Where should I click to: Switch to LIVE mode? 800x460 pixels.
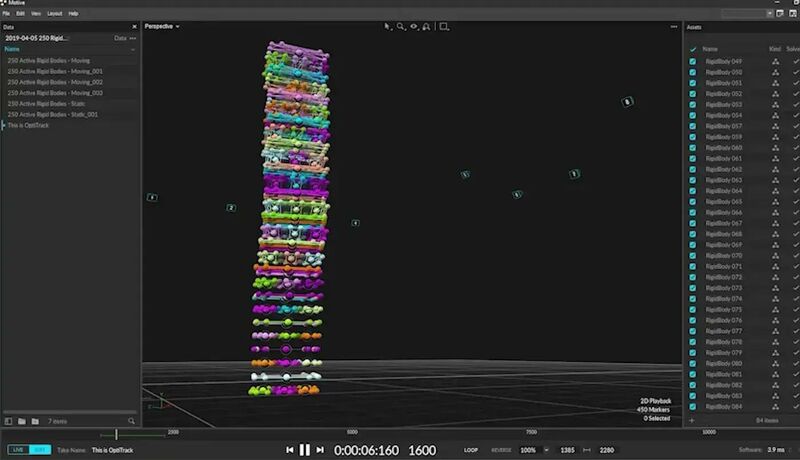click(x=18, y=450)
